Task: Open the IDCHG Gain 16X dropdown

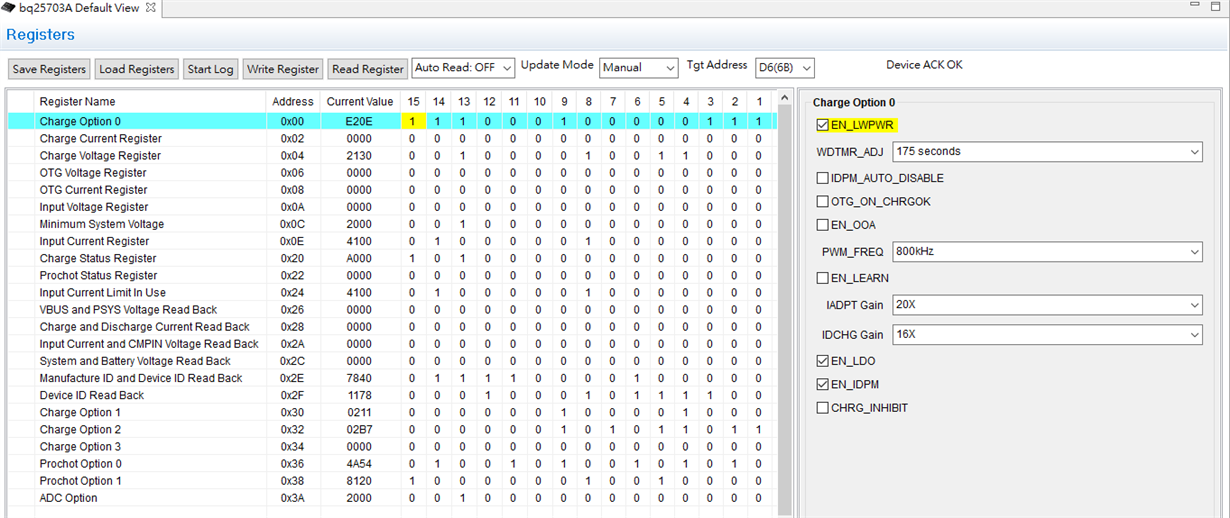Action: click(x=1047, y=334)
